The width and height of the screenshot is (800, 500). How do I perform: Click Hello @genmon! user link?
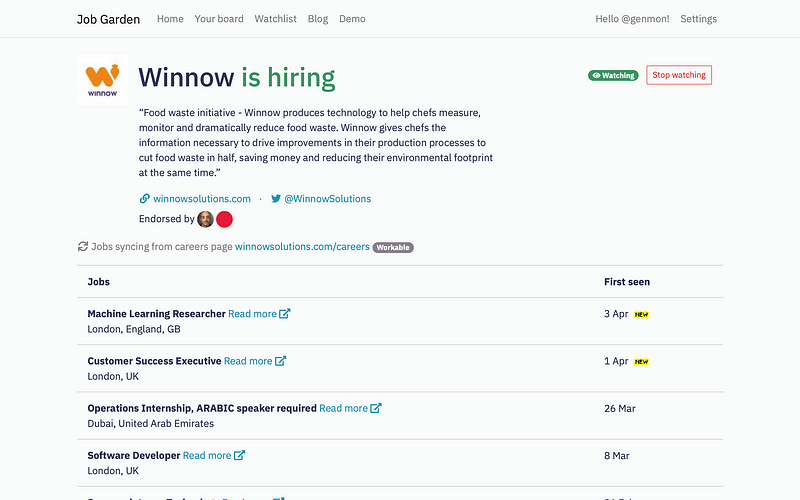coord(632,19)
